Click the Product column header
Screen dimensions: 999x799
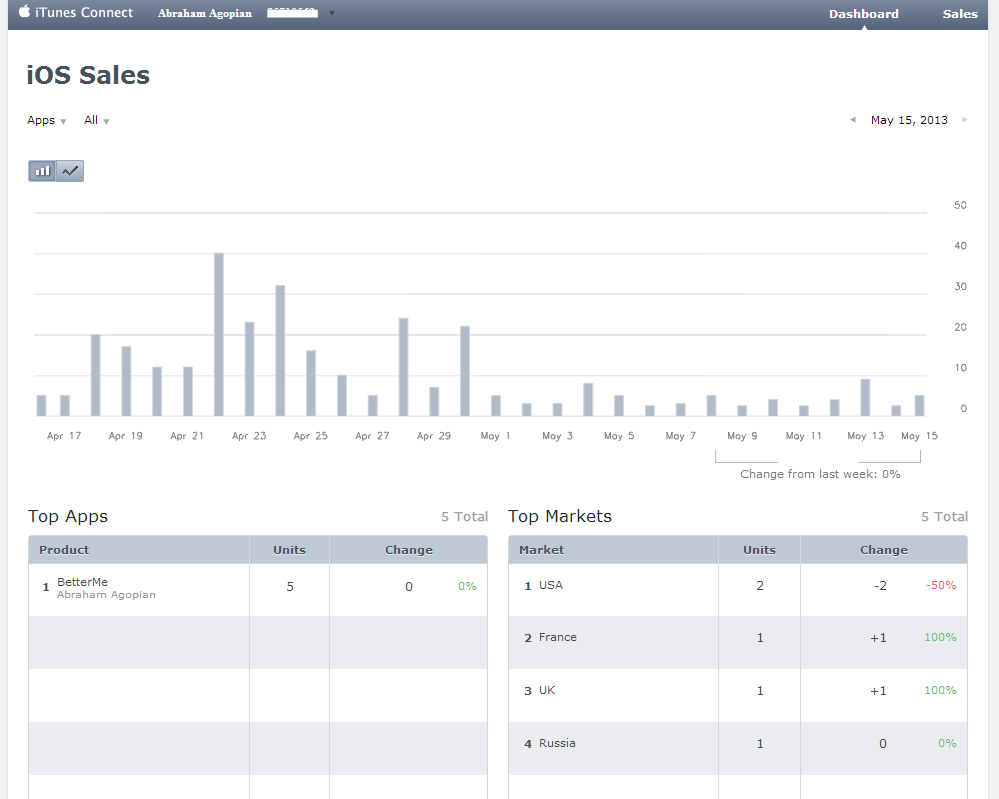(64, 550)
